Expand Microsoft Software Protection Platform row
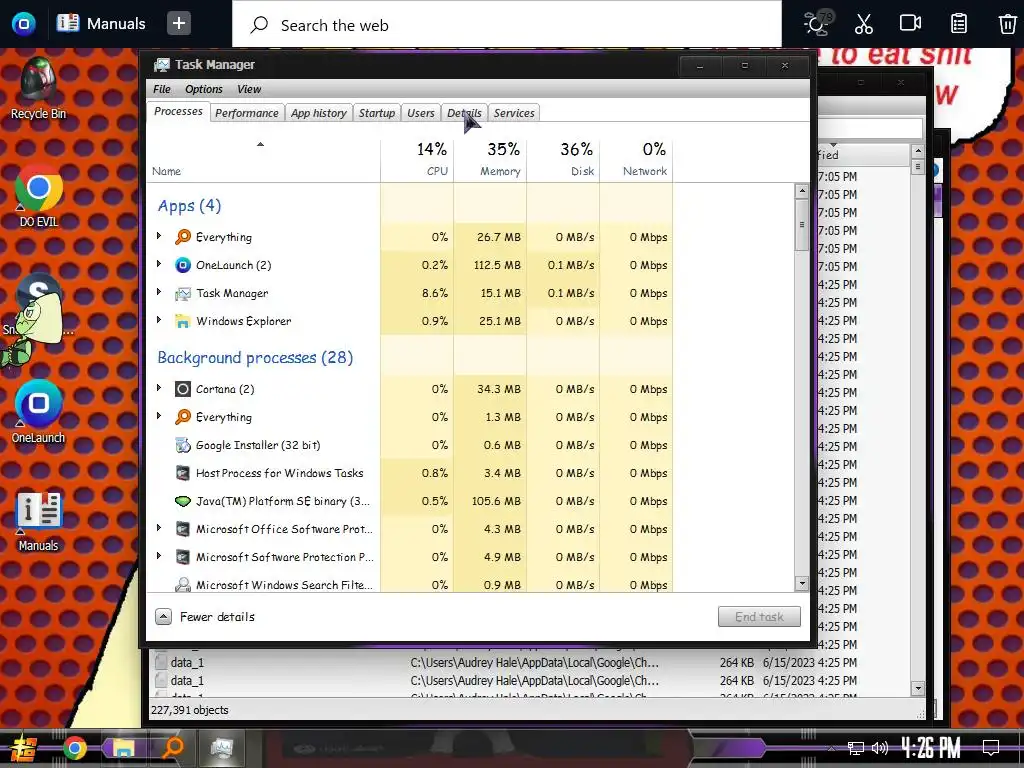 [x=159, y=556]
